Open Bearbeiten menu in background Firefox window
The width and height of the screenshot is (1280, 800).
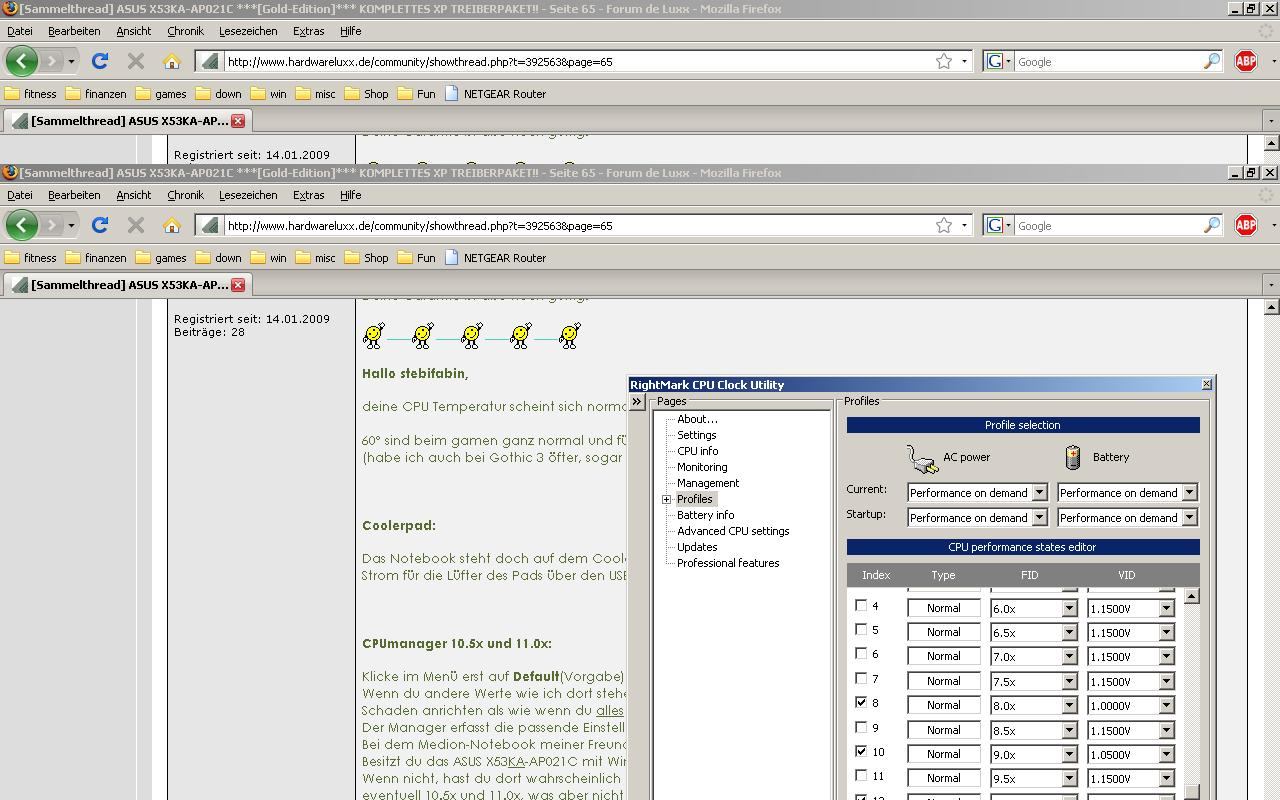tap(74, 31)
